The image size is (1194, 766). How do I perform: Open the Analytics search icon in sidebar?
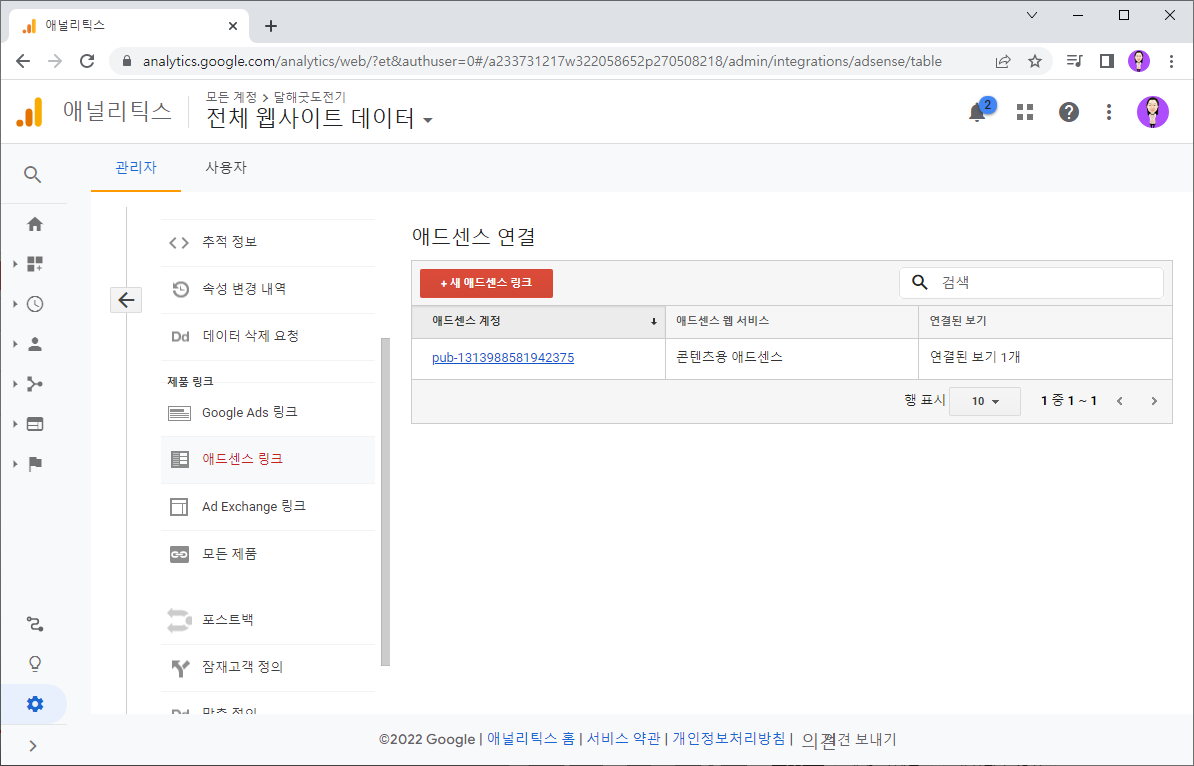(x=32, y=174)
